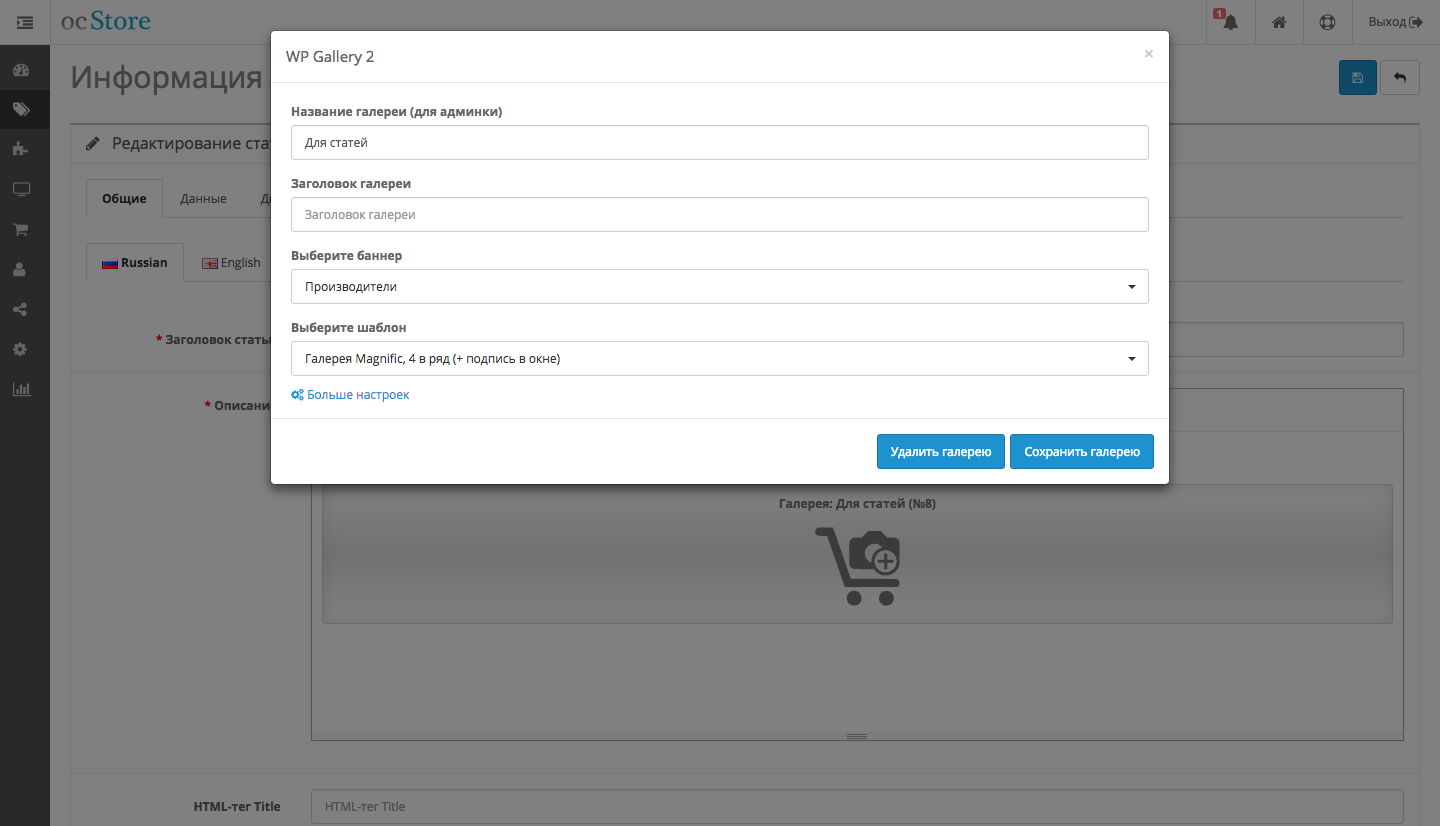The height and width of the screenshot is (826, 1440).
Task: Open the Catalog tags icon in sidebar
Action: tap(21, 110)
